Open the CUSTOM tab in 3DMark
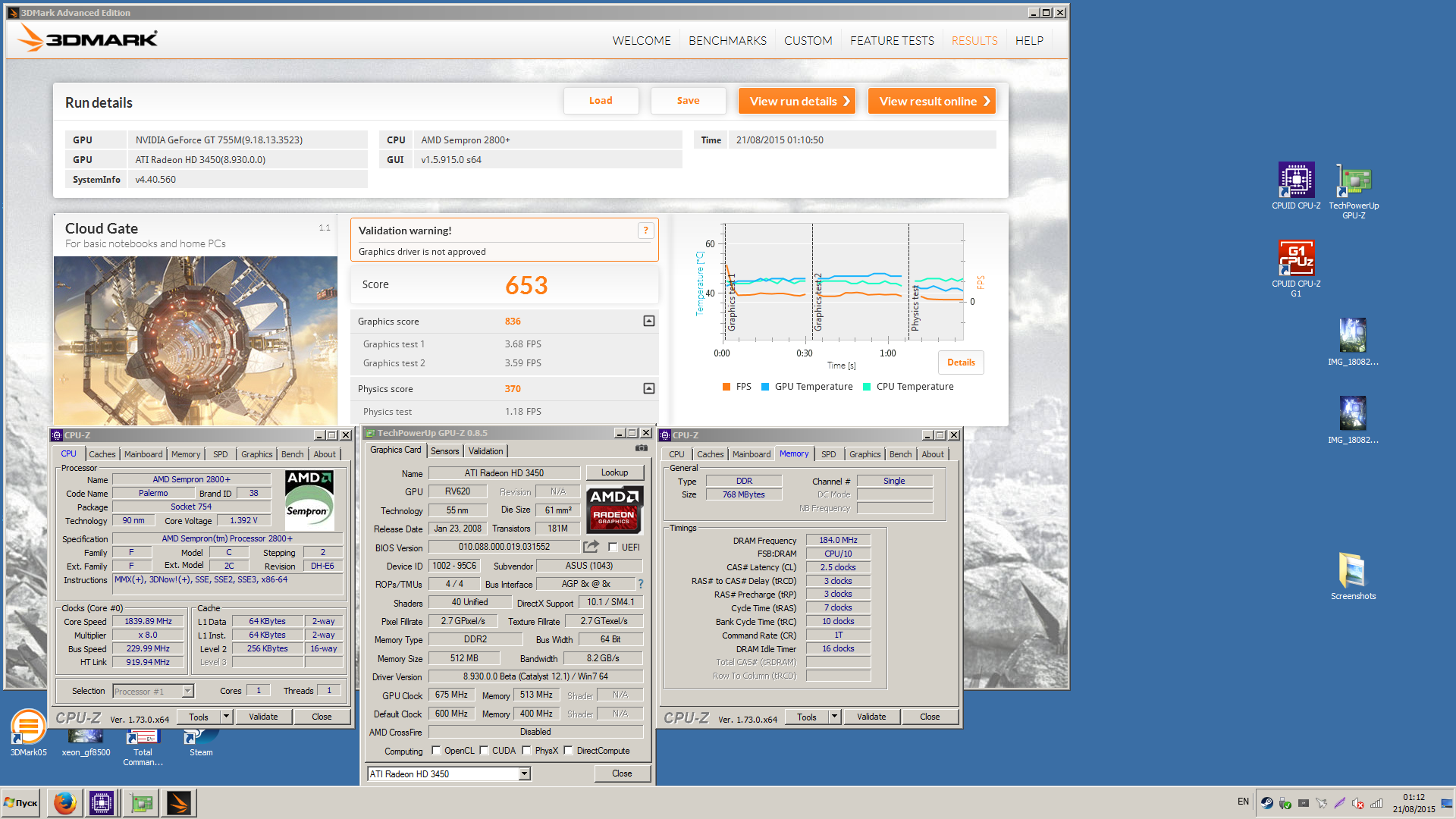This screenshot has height=819, width=1456. [808, 40]
